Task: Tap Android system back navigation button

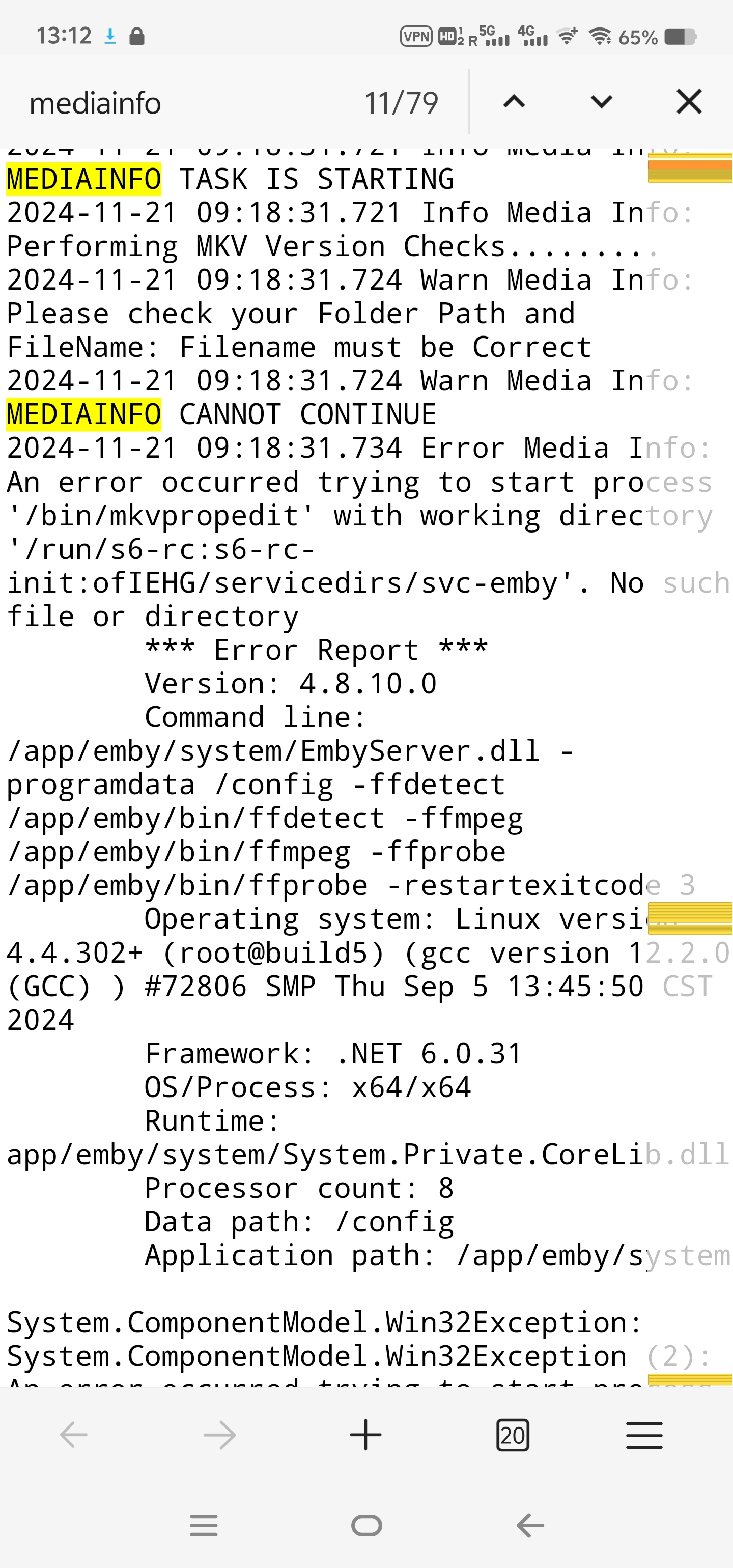Action: pyautogui.click(x=530, y=1525)
